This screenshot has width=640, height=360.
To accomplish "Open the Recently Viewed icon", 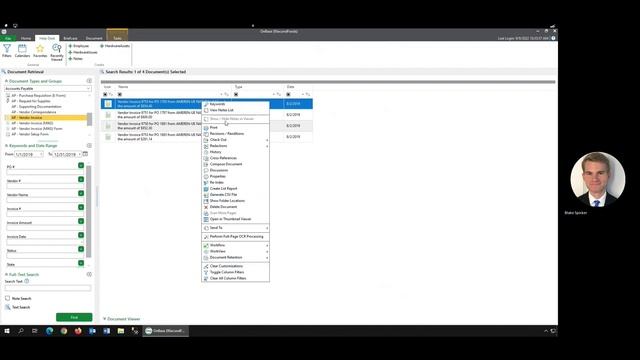I will pos(57,52).
